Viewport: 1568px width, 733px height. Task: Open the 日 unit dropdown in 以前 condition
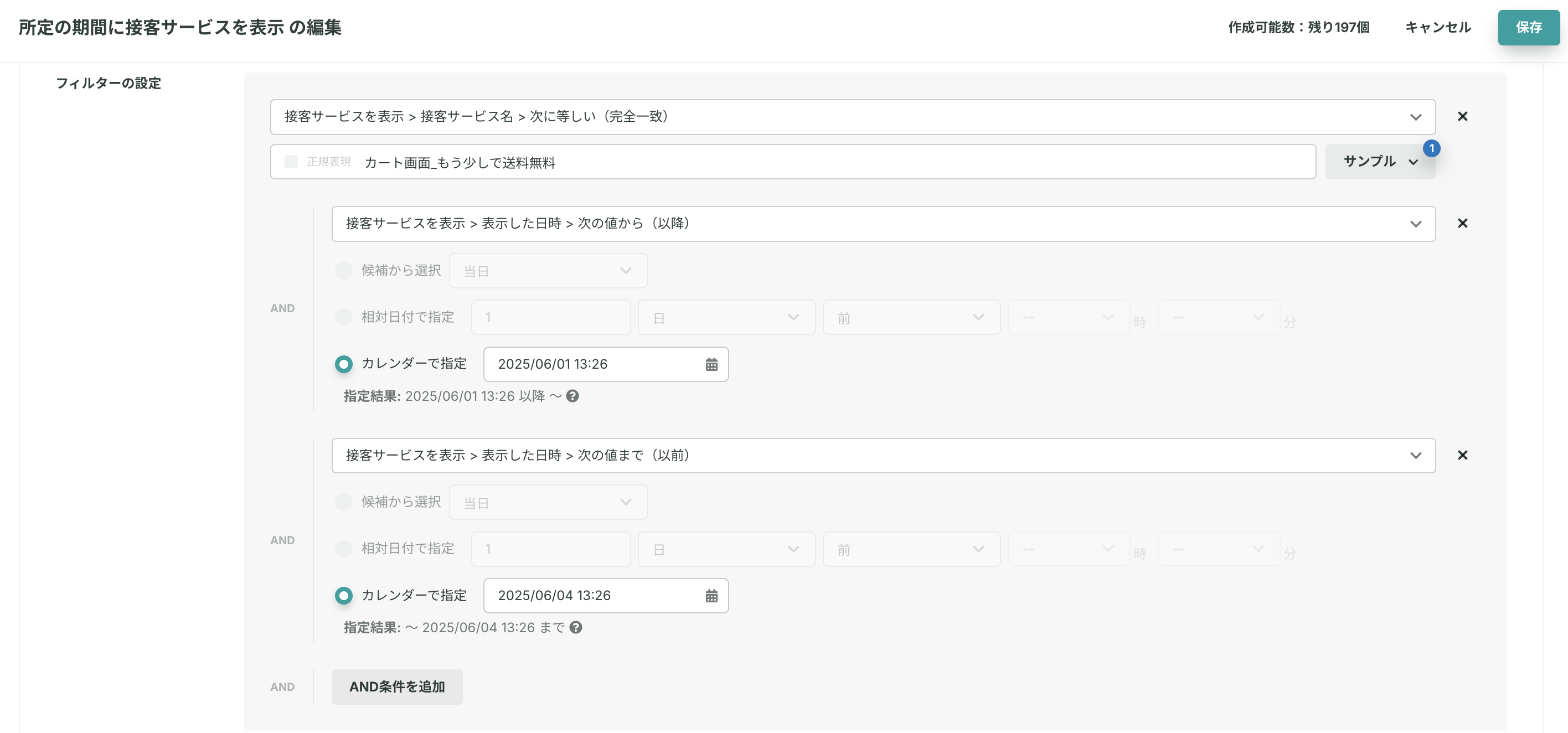(x=727, y=549)
